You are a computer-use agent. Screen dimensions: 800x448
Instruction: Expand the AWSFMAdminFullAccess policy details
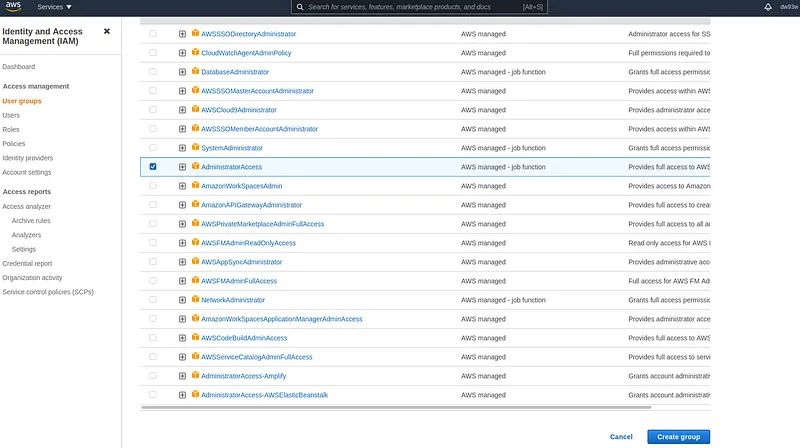coord(182,281)
